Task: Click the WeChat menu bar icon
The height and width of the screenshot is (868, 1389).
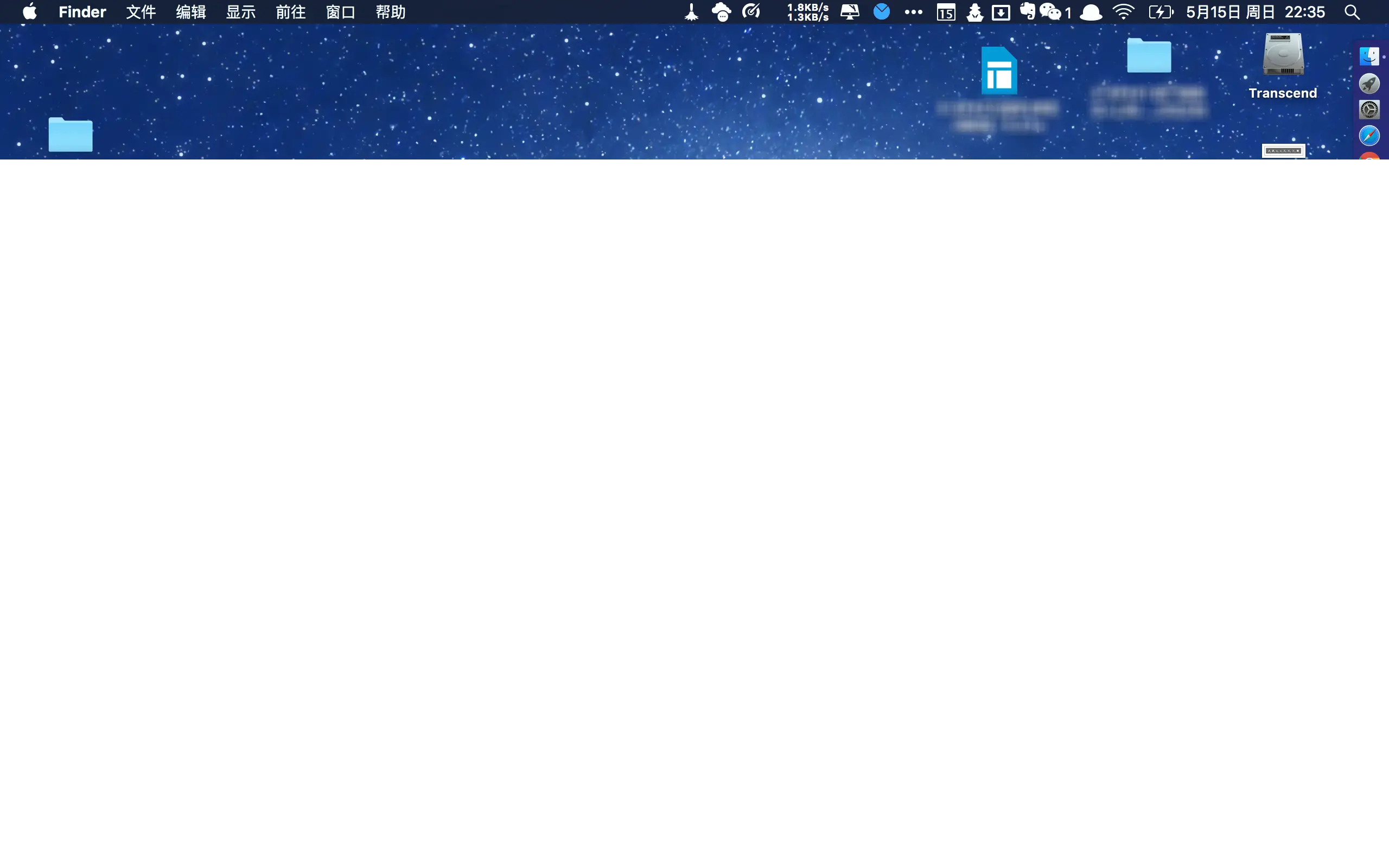Action: [1050, 12]
